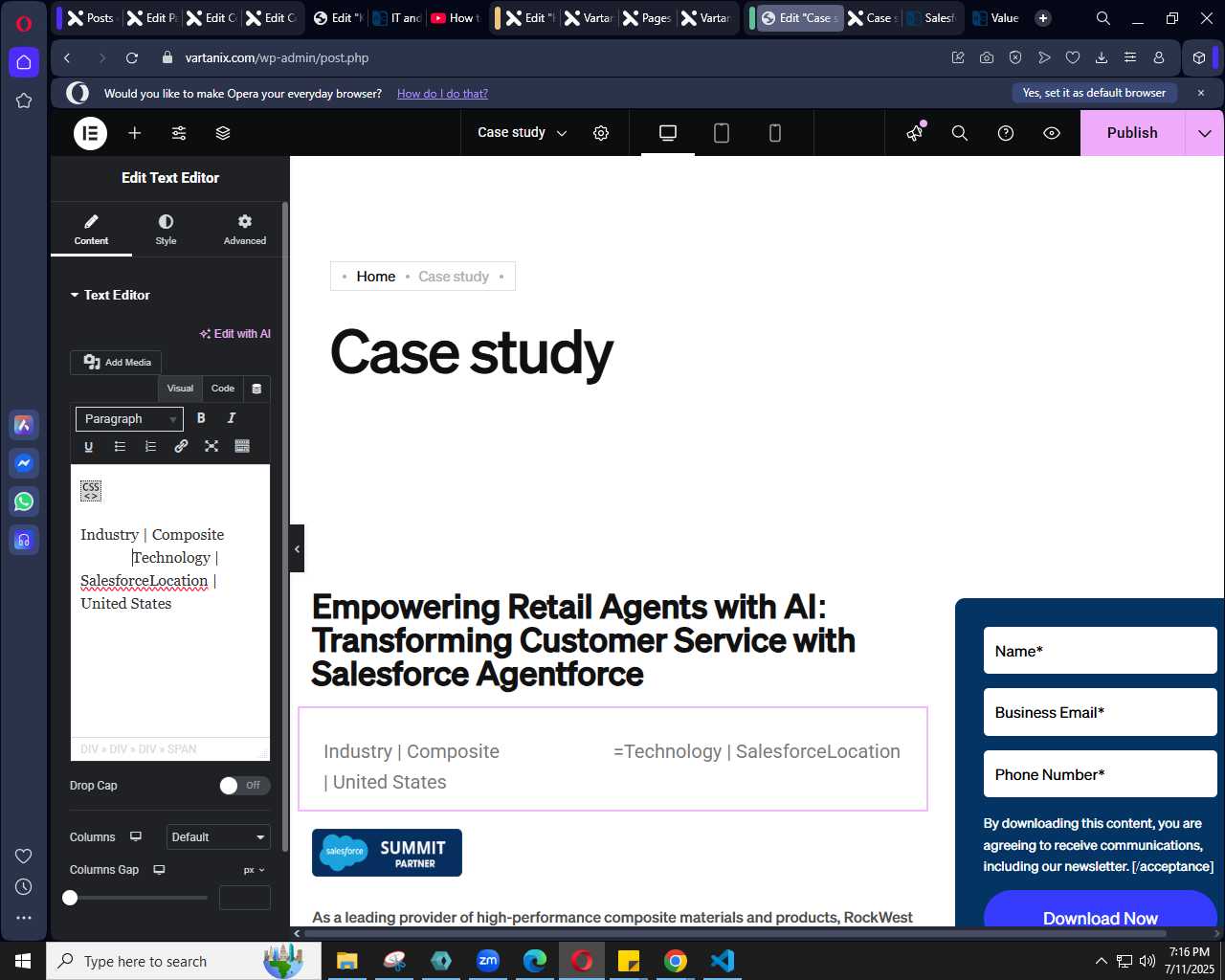Change responsive mode for Columns setting
1225x980 pixels.
pyautogui.click(x=136, y=836)
